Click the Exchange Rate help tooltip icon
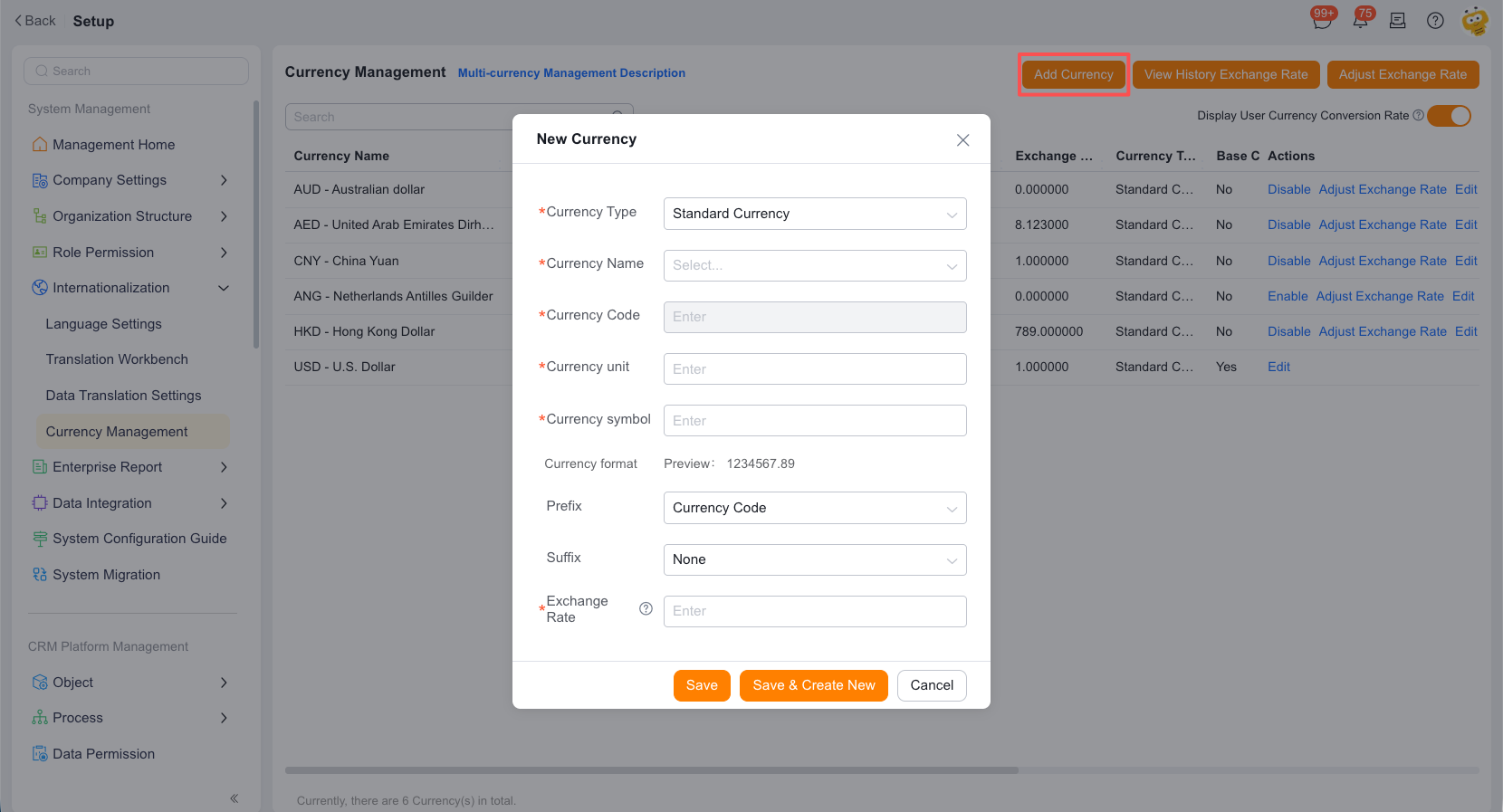This screenshot has height=812, width=1503. pyautogui.click(x=646, y=609)
